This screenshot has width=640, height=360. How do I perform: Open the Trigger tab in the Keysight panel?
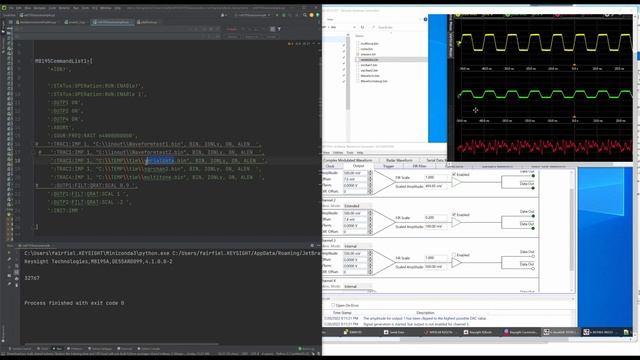389,166
